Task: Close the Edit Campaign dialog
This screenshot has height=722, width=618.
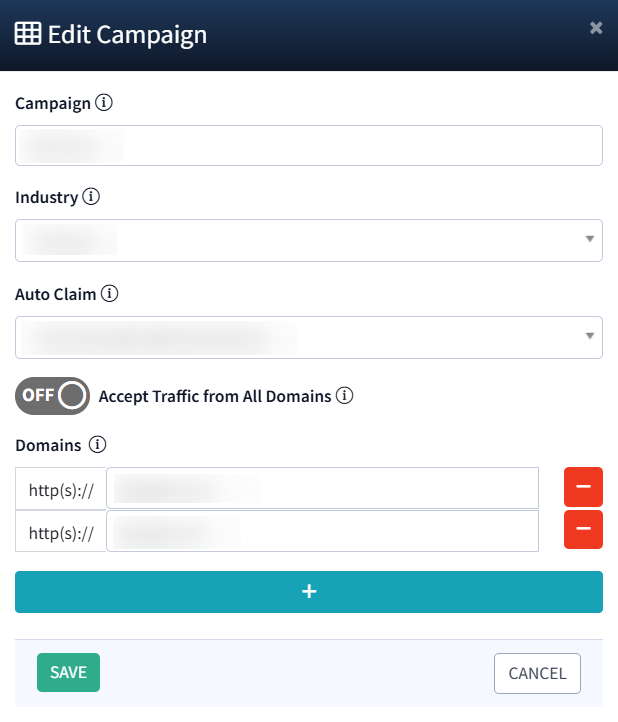Action: (x=596, y=28)
